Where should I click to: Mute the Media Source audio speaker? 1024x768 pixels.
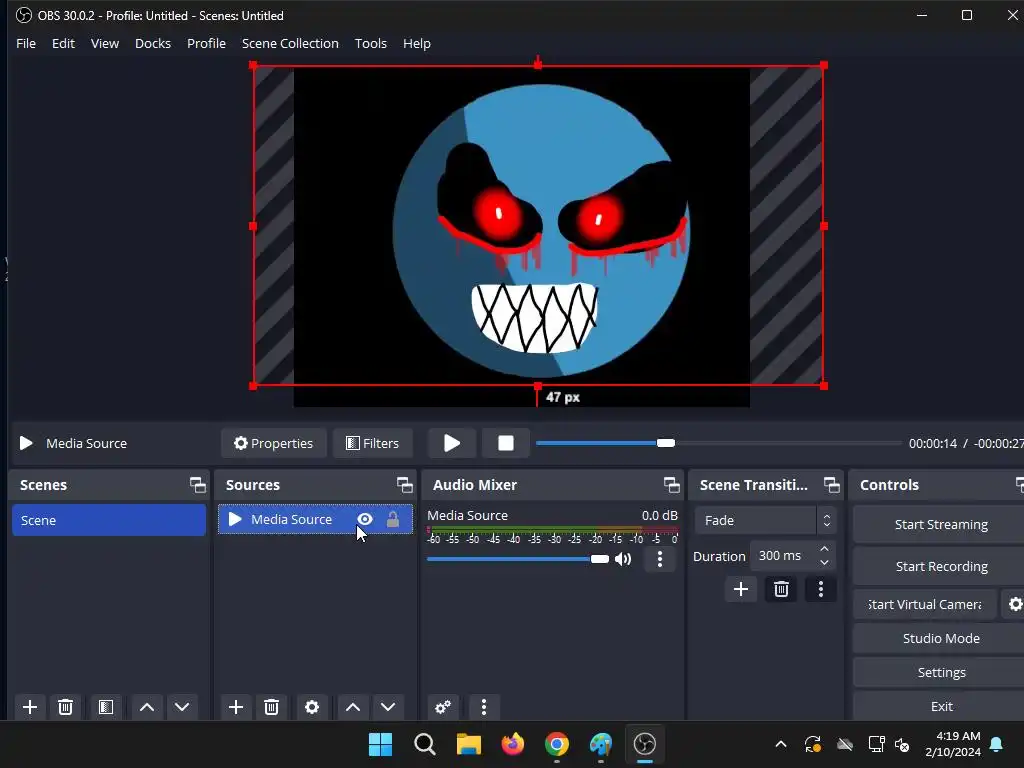click(x=623, y=559)
